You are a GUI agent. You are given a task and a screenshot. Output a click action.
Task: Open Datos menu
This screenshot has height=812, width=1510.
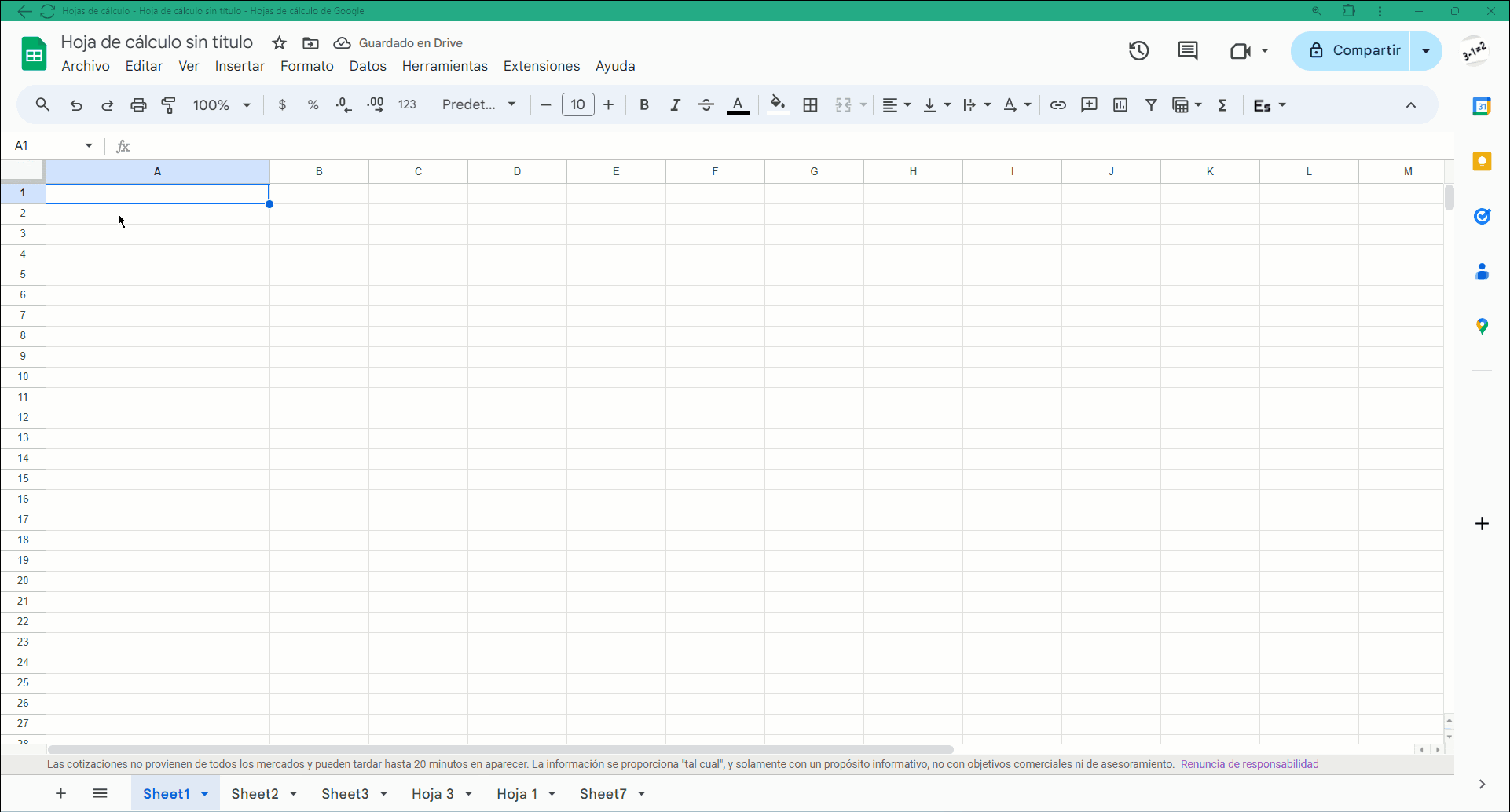368,66
